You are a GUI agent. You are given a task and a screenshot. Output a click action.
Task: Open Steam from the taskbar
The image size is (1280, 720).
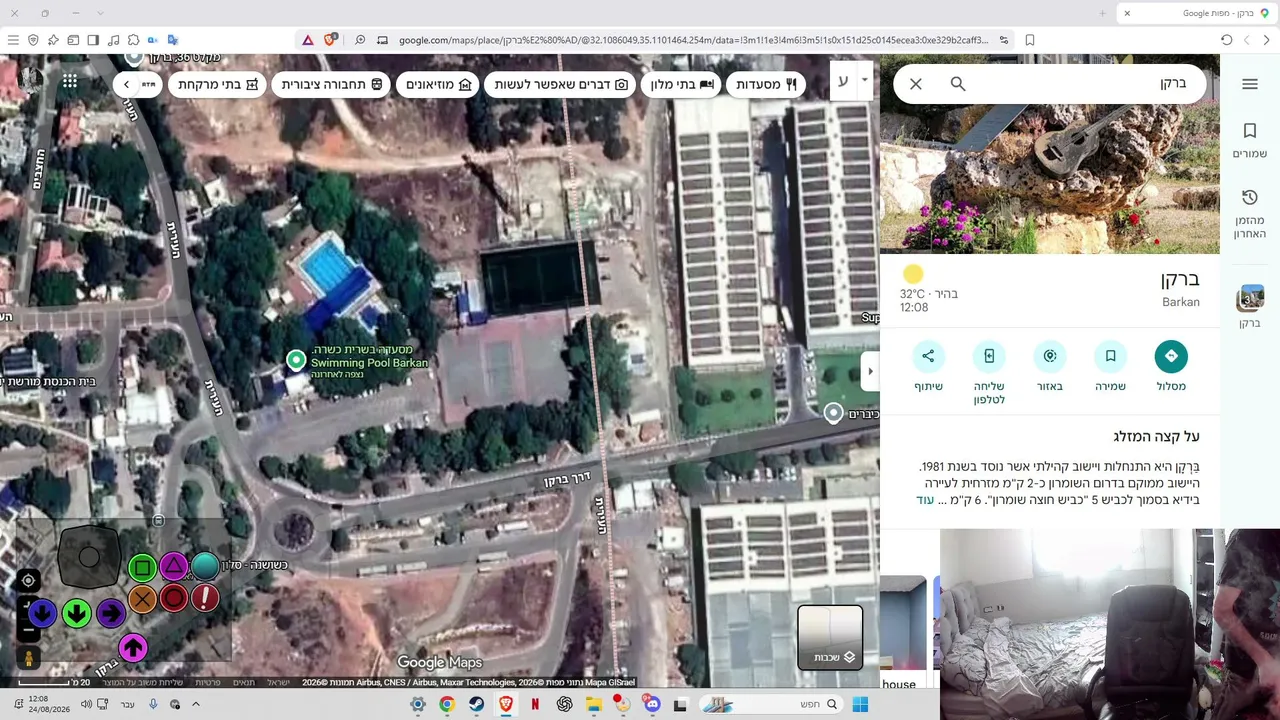point(476,704)
